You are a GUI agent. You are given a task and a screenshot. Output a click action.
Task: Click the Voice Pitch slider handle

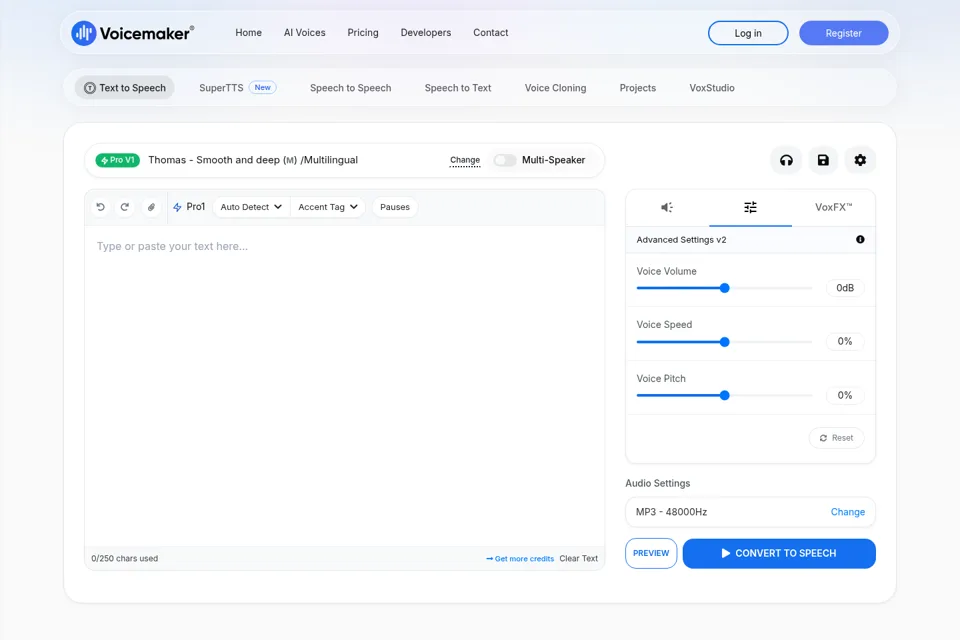tap(724, 396)
